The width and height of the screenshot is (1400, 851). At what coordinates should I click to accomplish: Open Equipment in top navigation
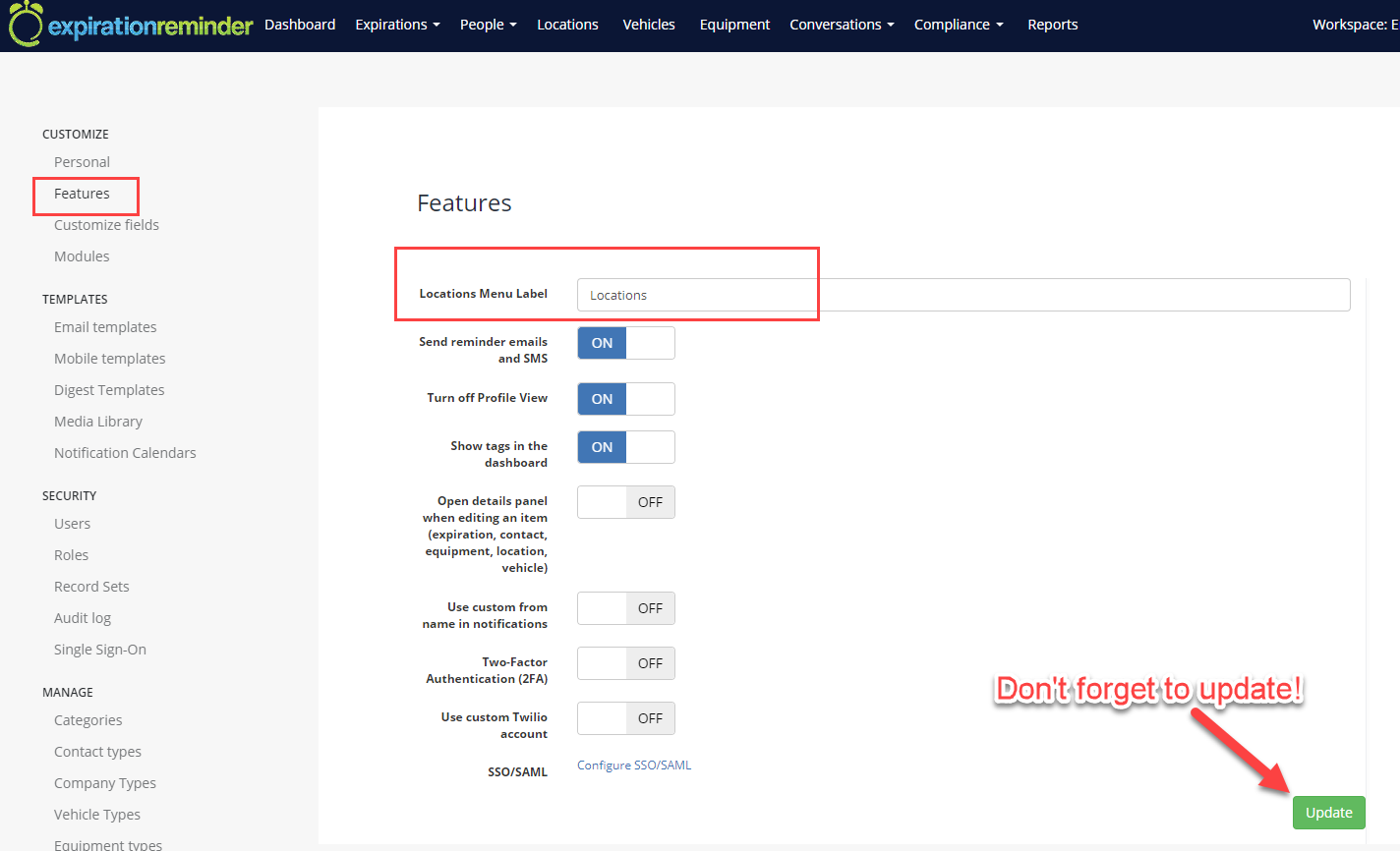tap(734, 25)
